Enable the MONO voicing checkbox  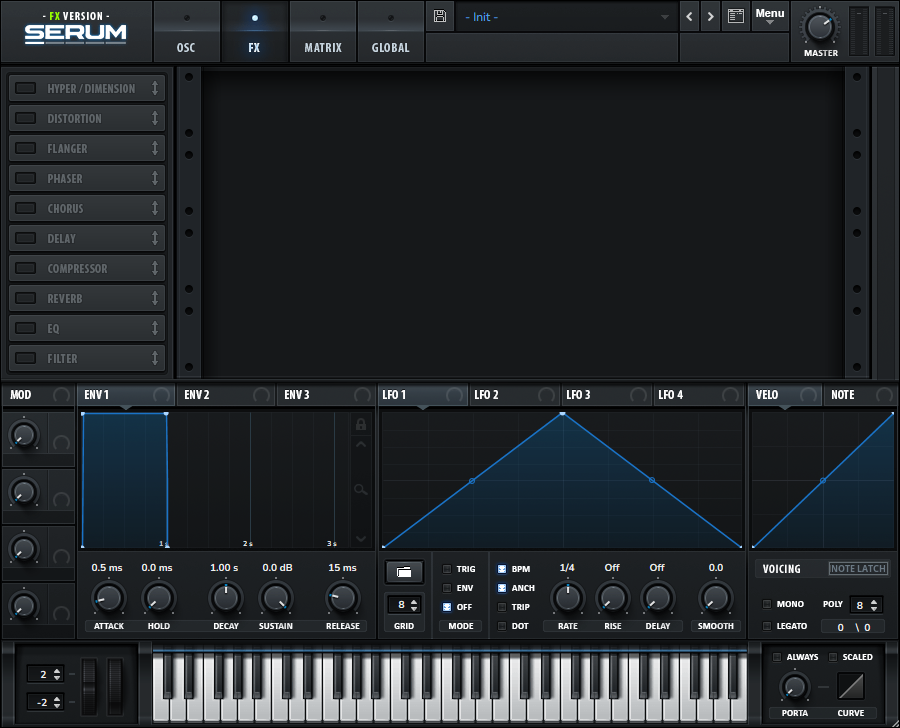point(767,604)
